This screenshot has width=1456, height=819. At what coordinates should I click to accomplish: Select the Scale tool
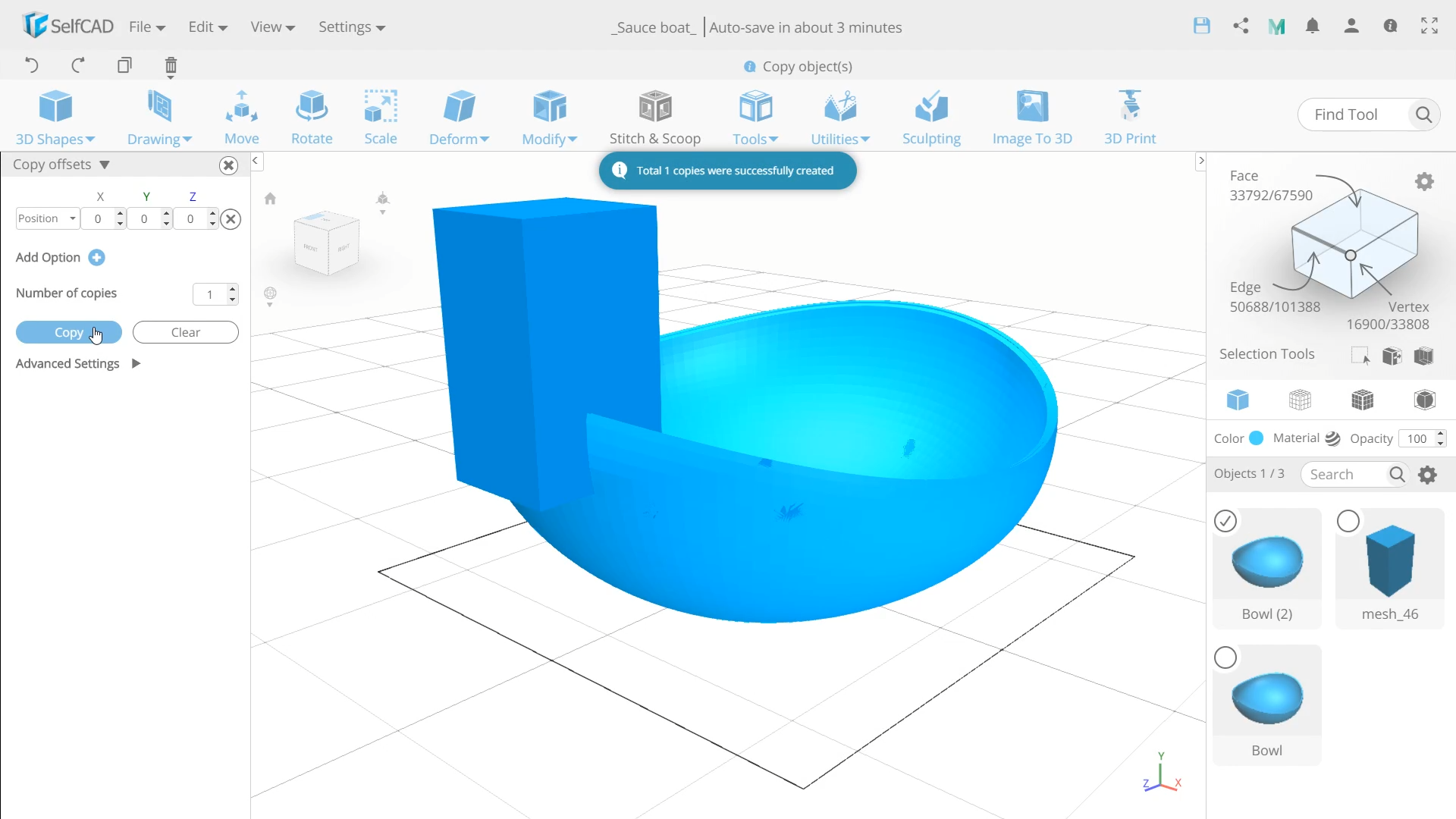[x=381, y=118]
